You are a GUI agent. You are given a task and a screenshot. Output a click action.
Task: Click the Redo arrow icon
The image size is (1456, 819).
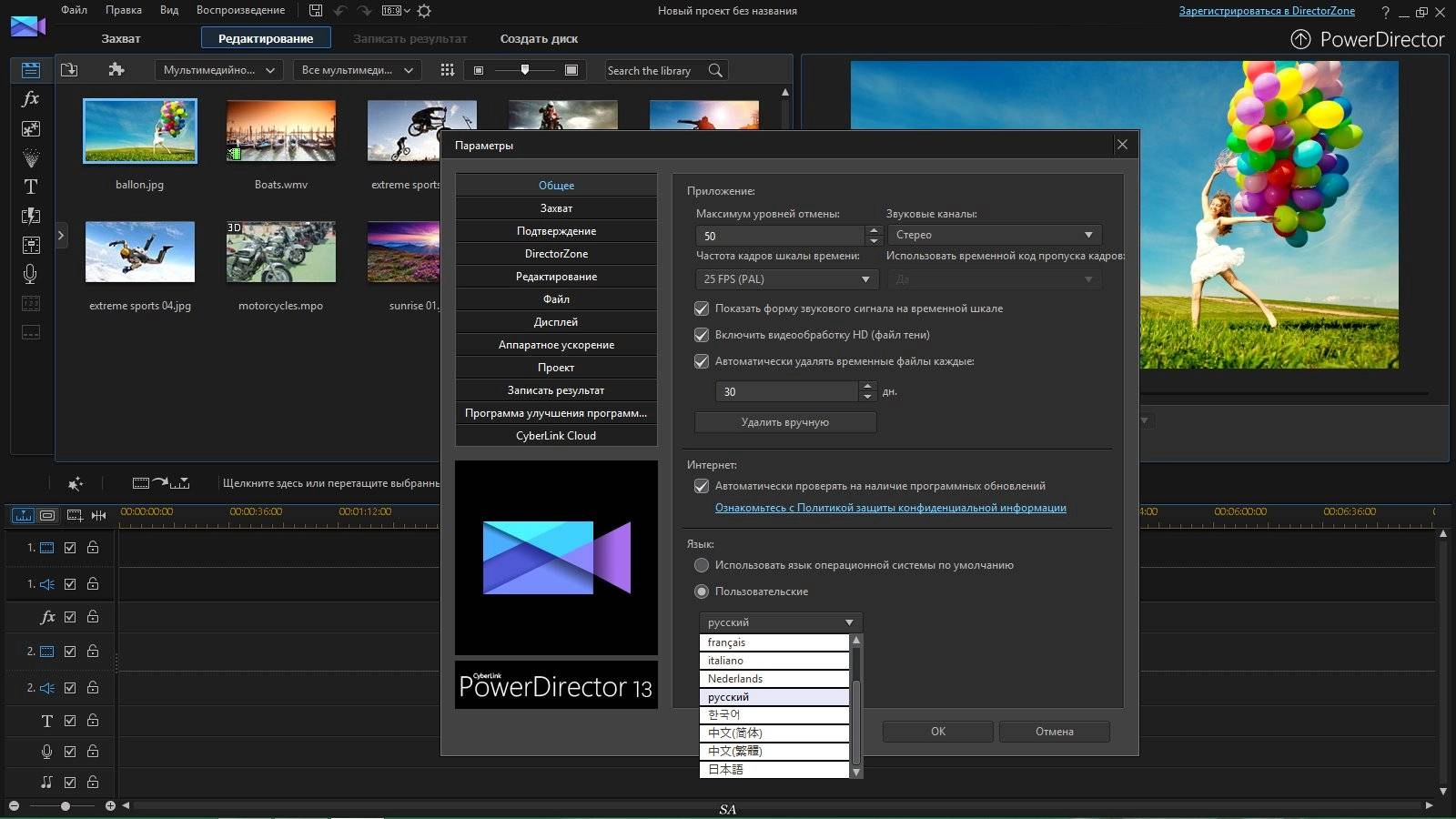[x=364, y=11]
